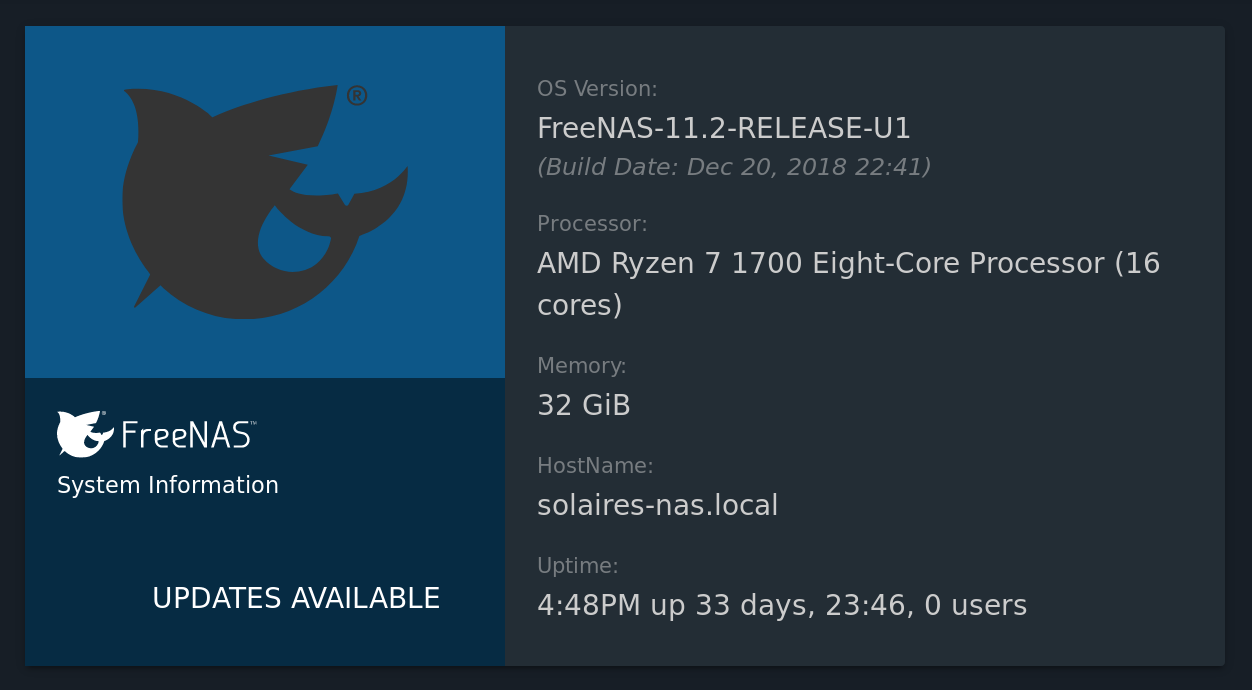1252x690 pixels.
Task: Select the System Information title
Action: [x=168, y=485]
